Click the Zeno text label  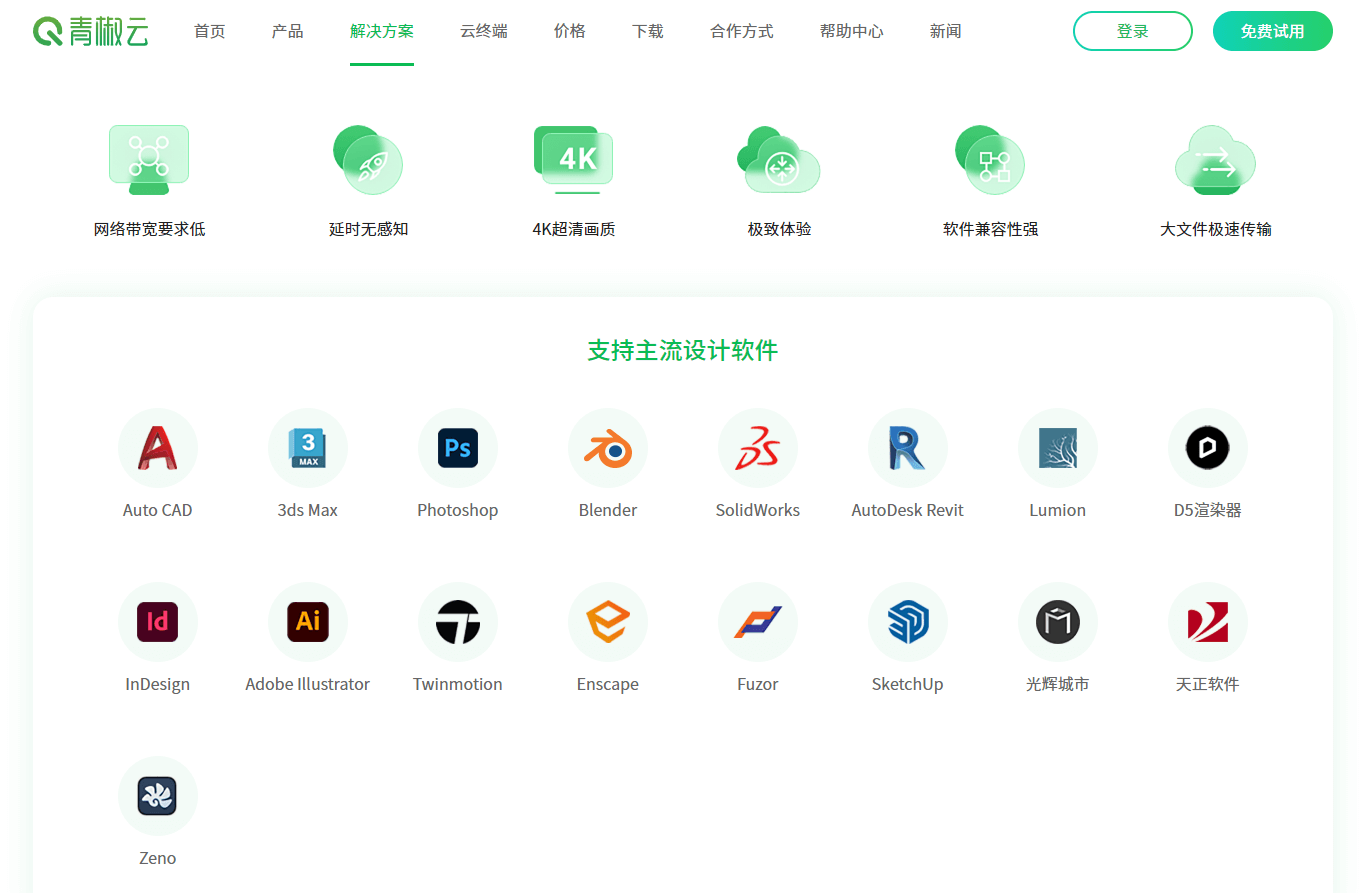(x=158, y=858)
